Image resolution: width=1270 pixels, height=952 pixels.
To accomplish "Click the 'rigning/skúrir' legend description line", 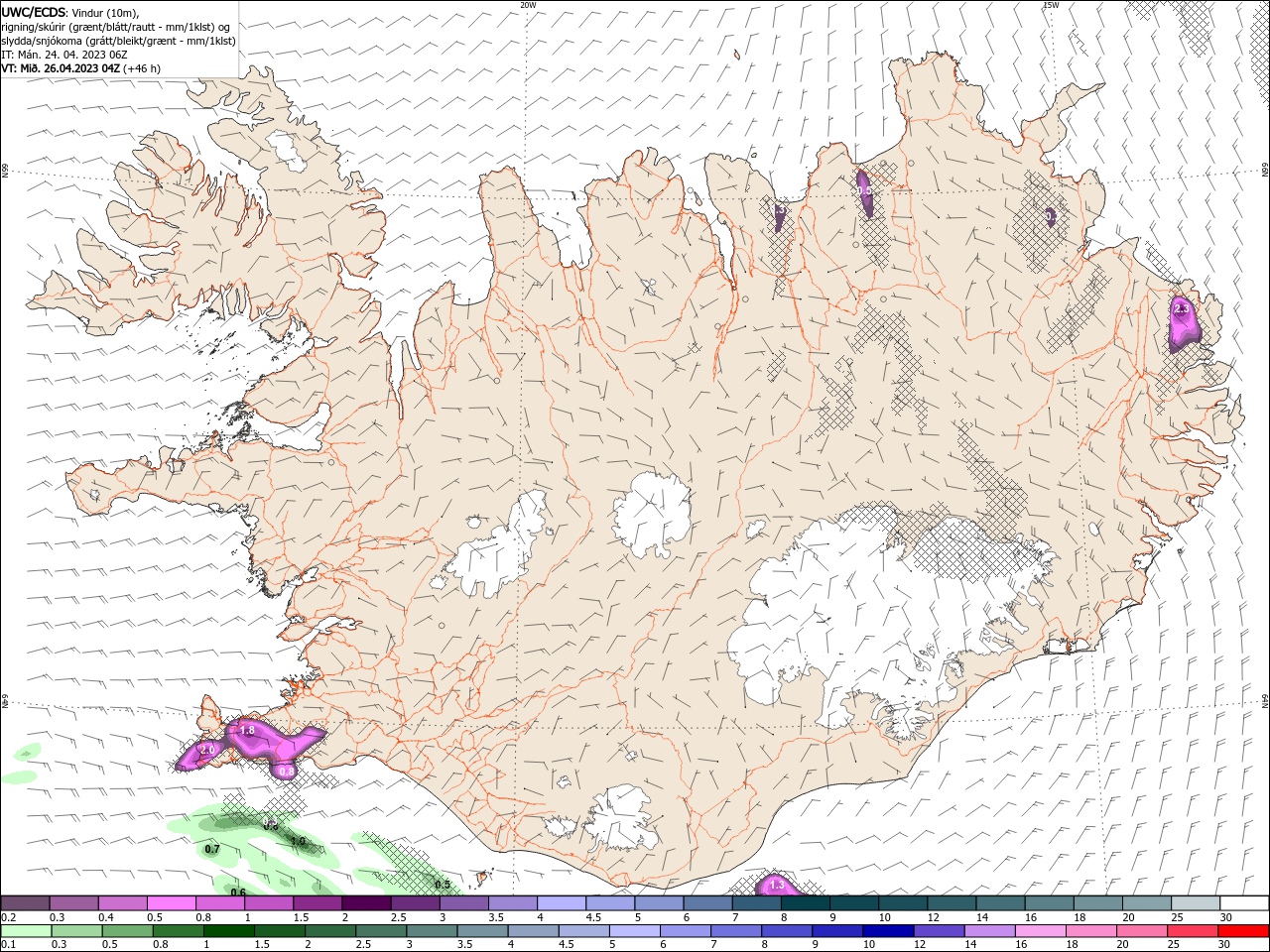I will (x=116, y=27).
